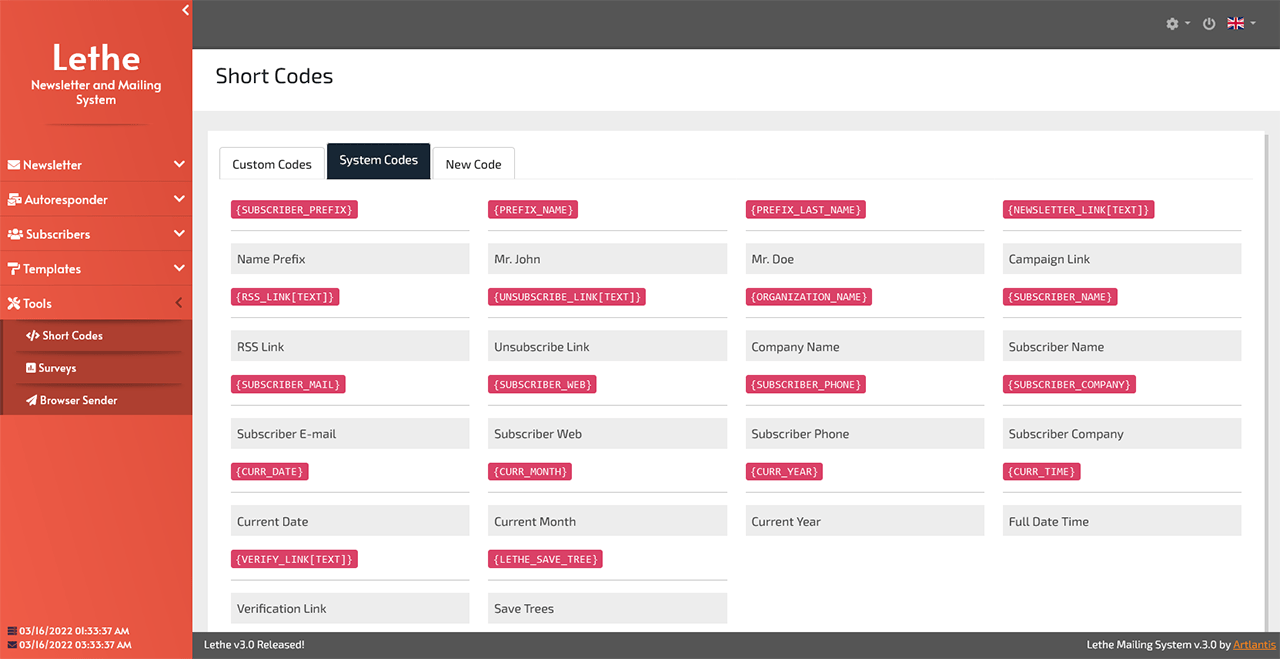The width and height of the screenshot is (1280, 659).
Task: Click the Lethe v3.0 Released! footer text
Action: 254,645
